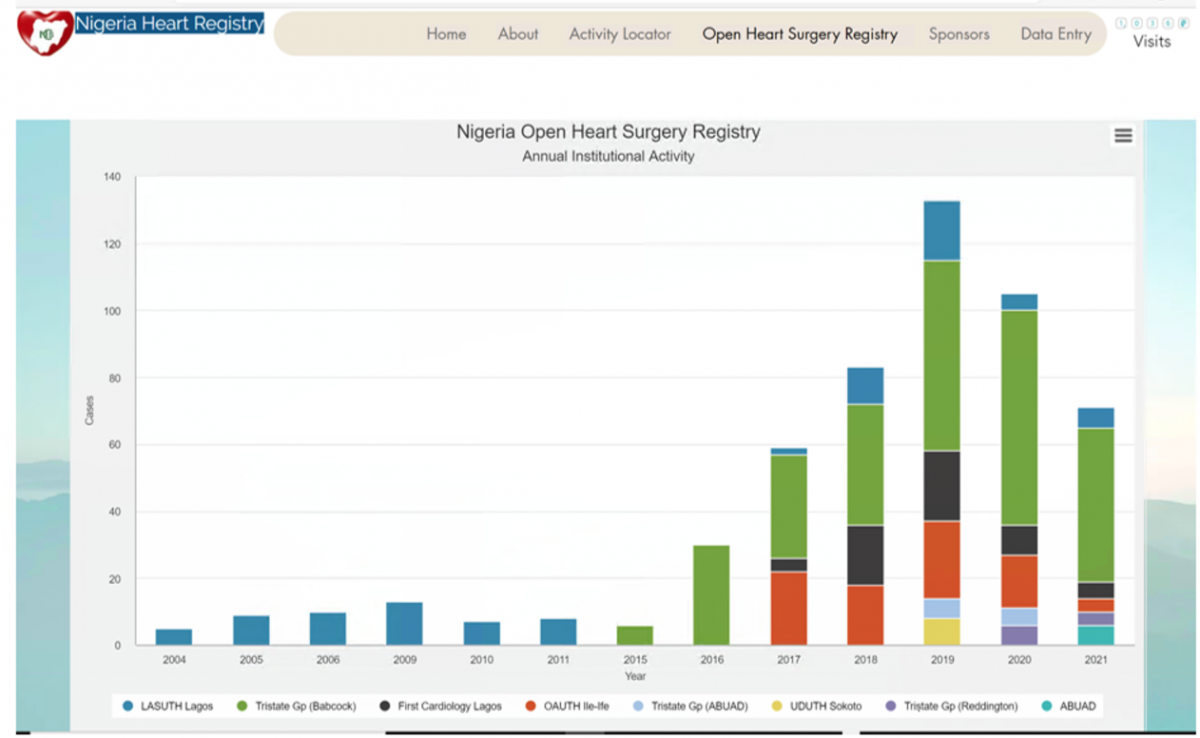The height and width of the screenshot is (738, 1200).
Task: Navigate to Activity Locator
Action: coord(620,34)
